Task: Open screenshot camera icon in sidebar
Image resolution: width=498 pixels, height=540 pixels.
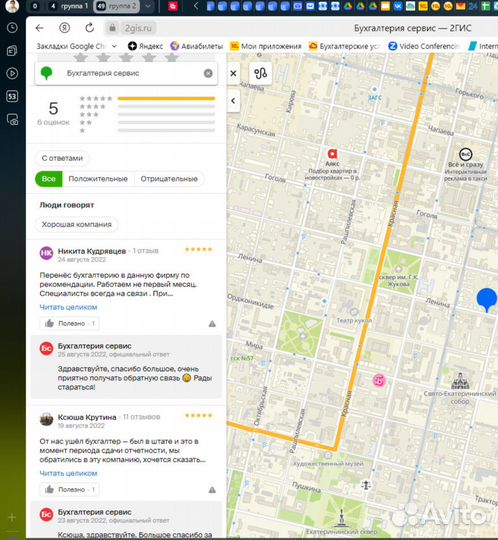Action: pyautogui.click(x=12, y=120)
